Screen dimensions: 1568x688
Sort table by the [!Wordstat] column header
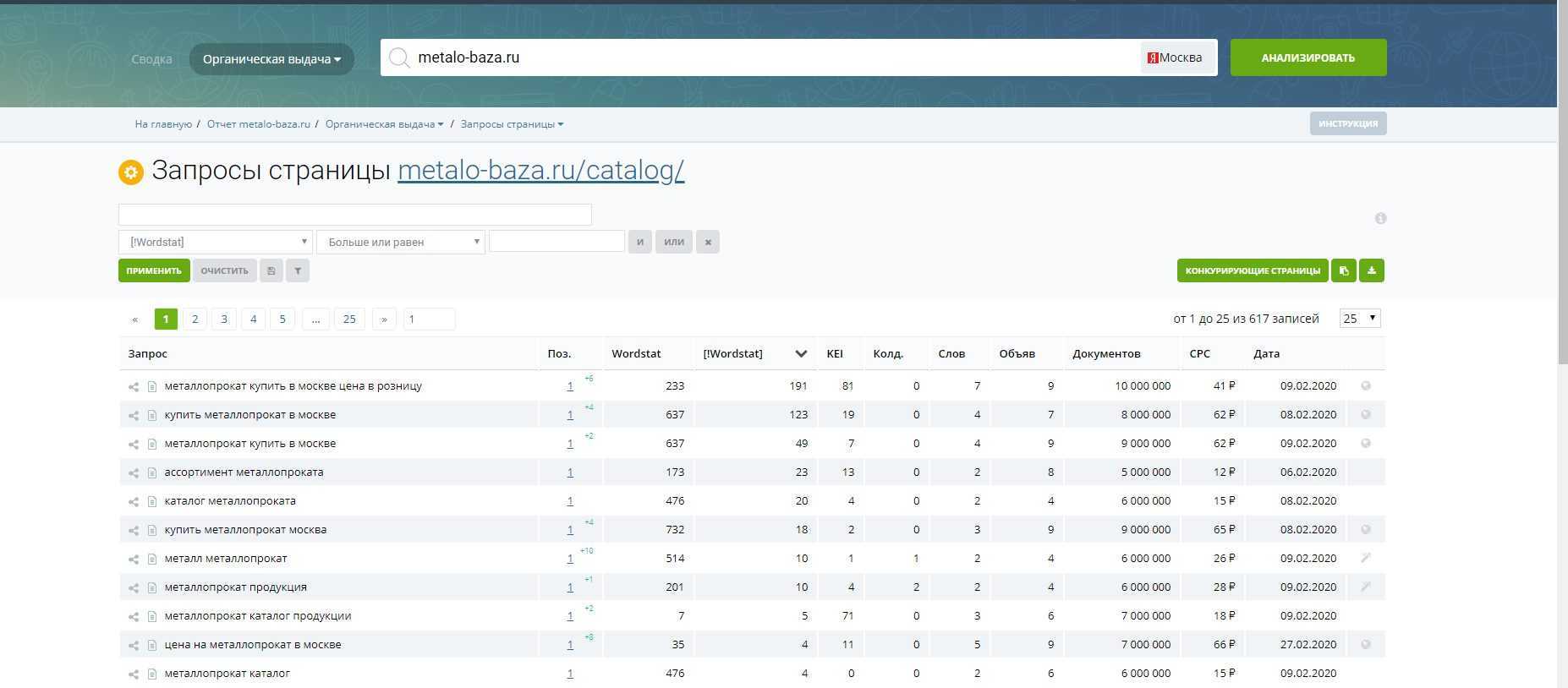click(732, 353)
